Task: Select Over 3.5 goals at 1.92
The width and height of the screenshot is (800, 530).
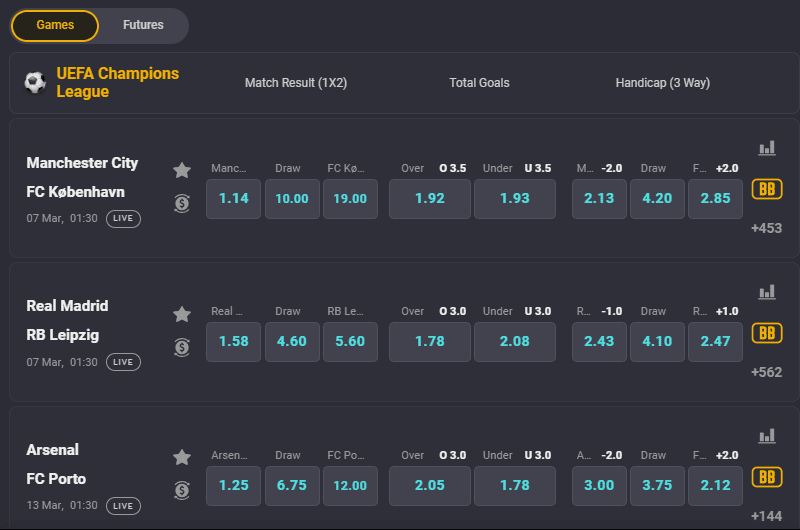Action: 430,198
